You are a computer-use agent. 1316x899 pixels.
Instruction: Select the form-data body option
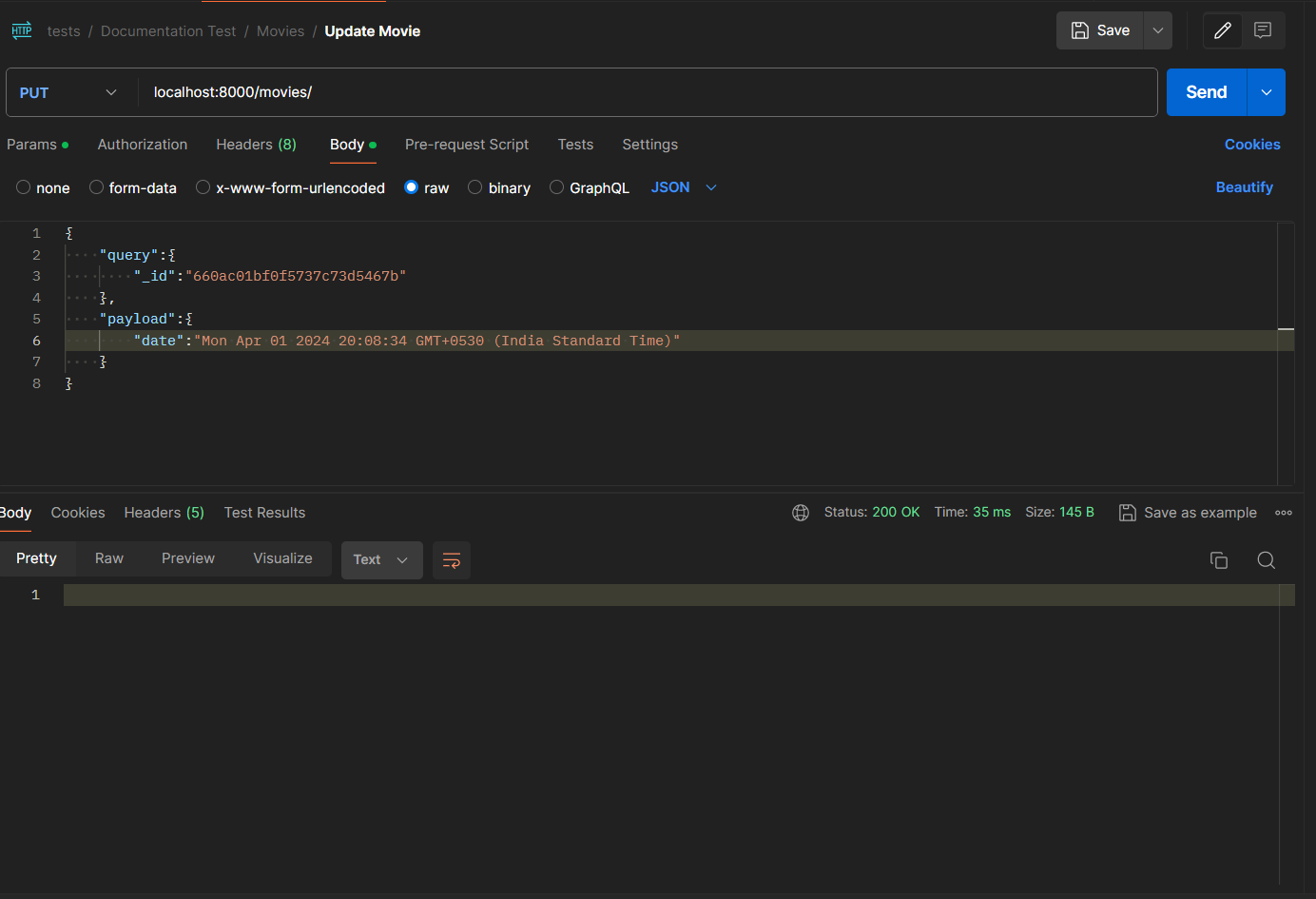click(x=133, y=187)
